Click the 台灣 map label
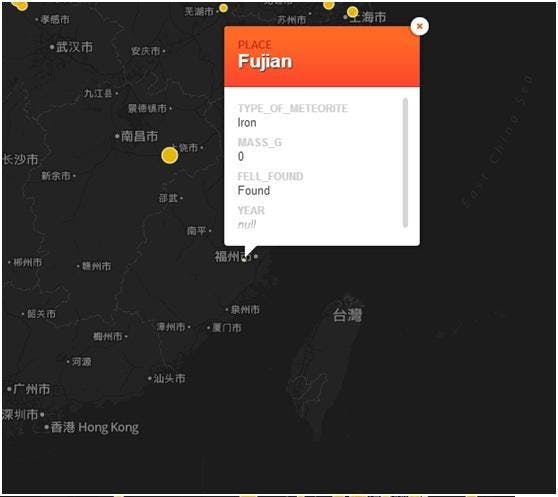Viewport: 558px width, 497px height. (x=347, y=315)
